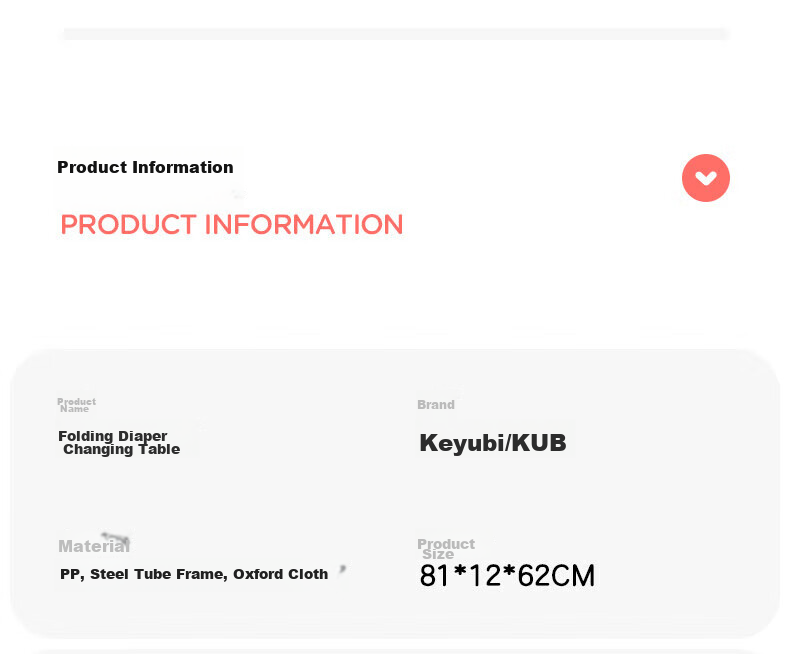
Task: Click the word INFORMATION in red title
Action: coord(304,225)
